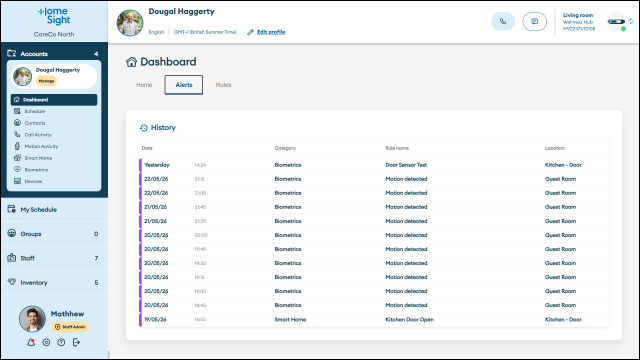This screenshot has width=640, height=360.
Task: Open Schedule in the account menu
Action: tap(35, 111)
